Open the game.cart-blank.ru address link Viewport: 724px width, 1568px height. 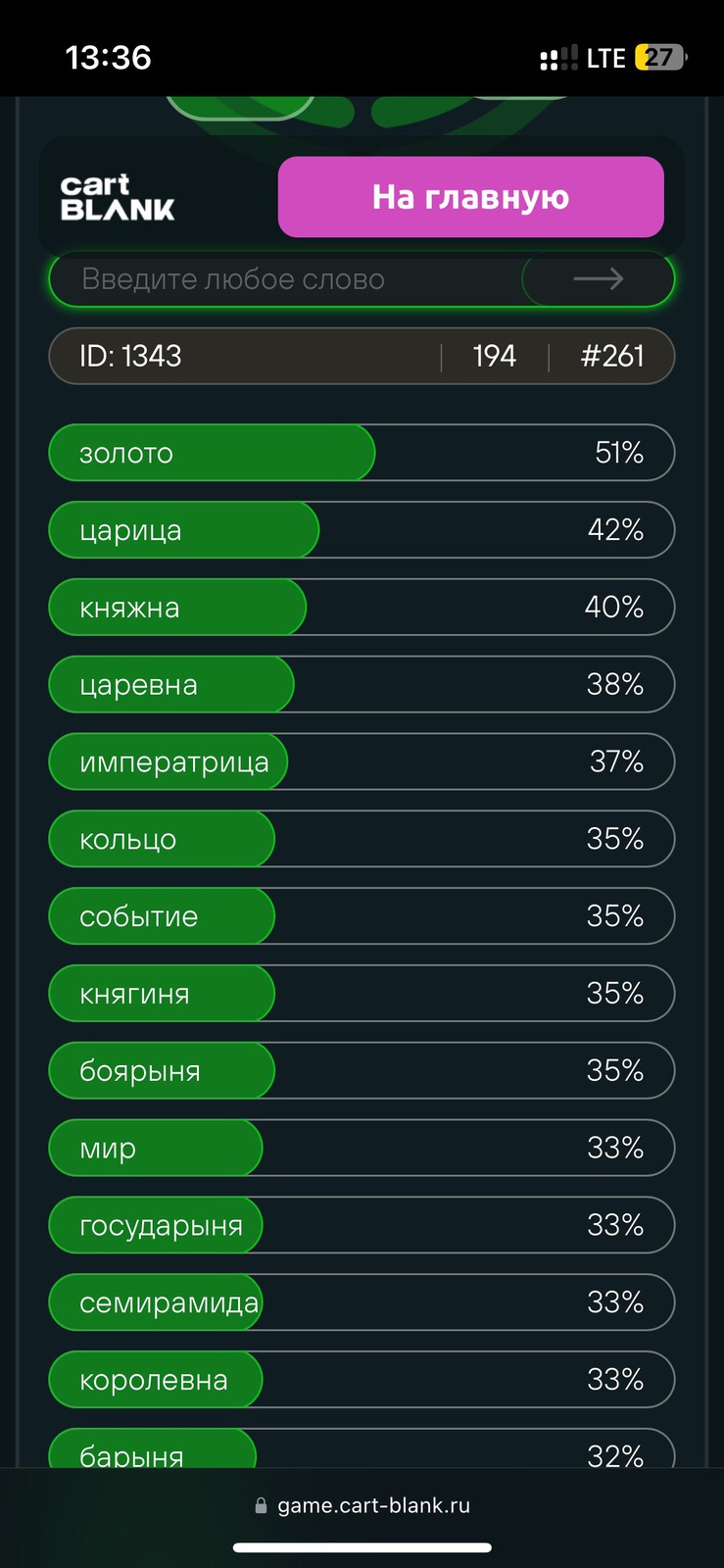coord(373,1506)
